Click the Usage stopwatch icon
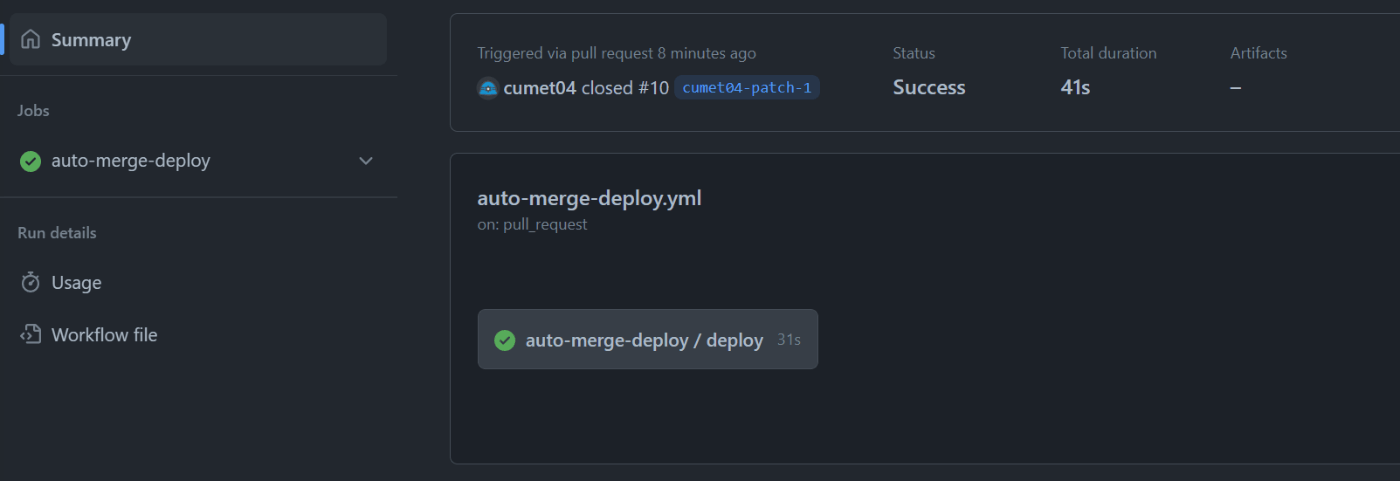This screenshot has height=481, width=1400. coord(31,283)
